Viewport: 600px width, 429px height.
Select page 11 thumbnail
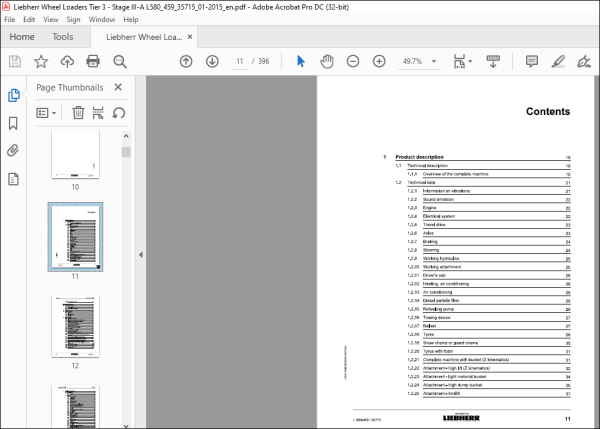(75, 237)
